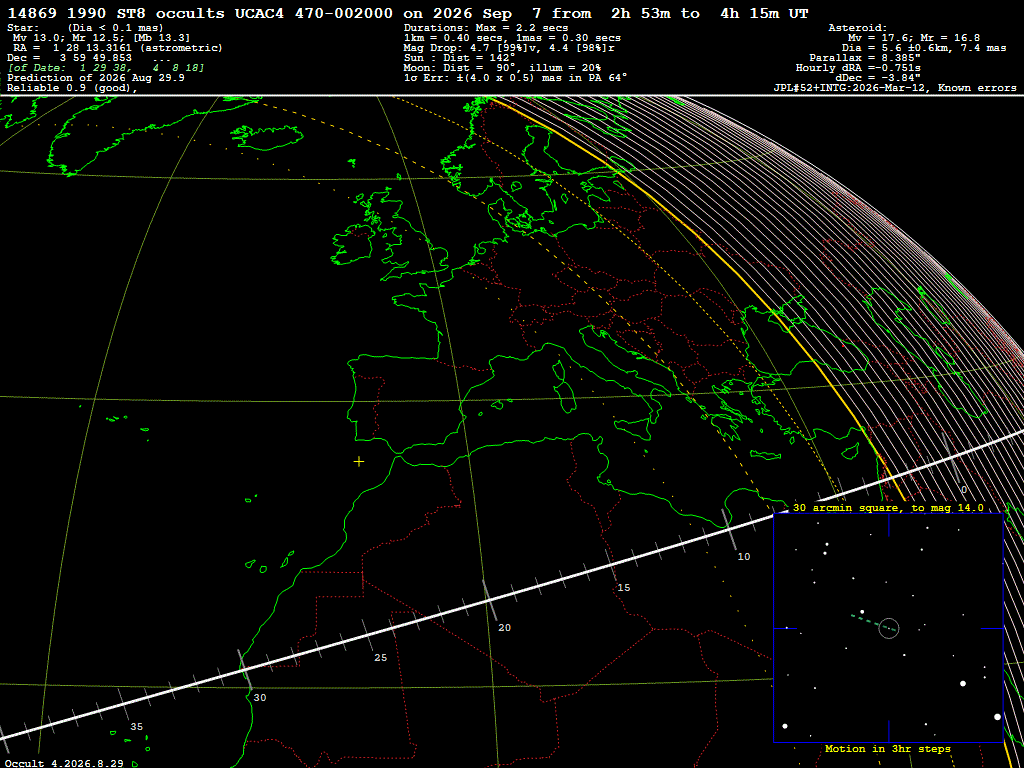
Task: Click minute marker 15 on the path
Action: tap(624, 588)
